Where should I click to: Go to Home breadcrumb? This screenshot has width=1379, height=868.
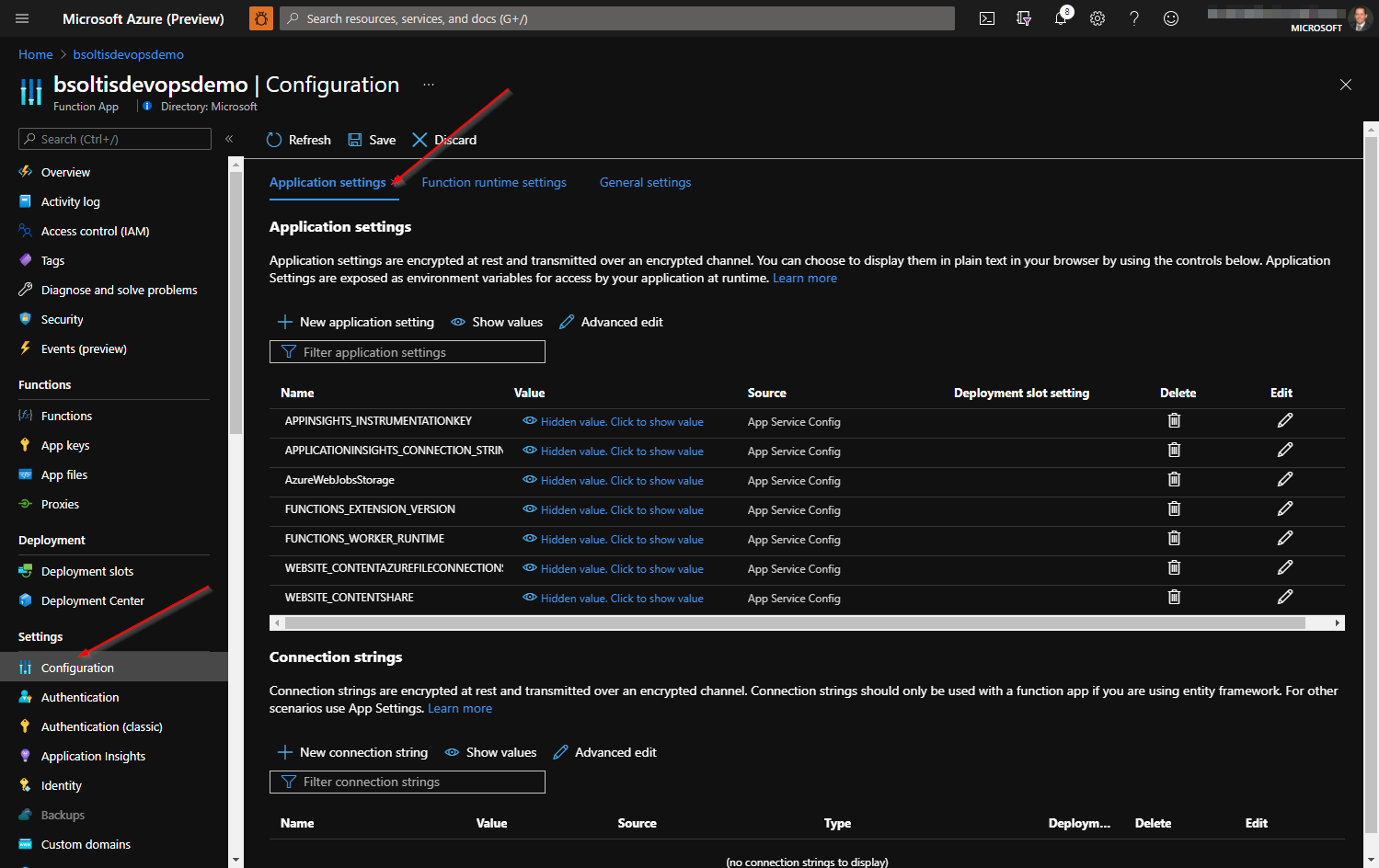[36, 54]
